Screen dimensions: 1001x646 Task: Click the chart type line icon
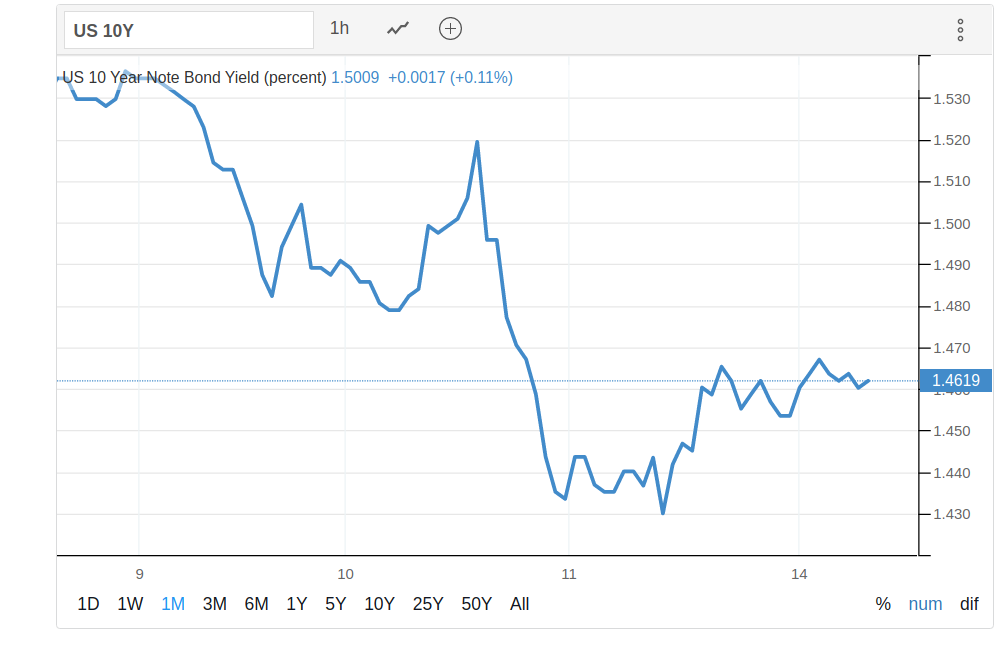click(x=398, y=29)
